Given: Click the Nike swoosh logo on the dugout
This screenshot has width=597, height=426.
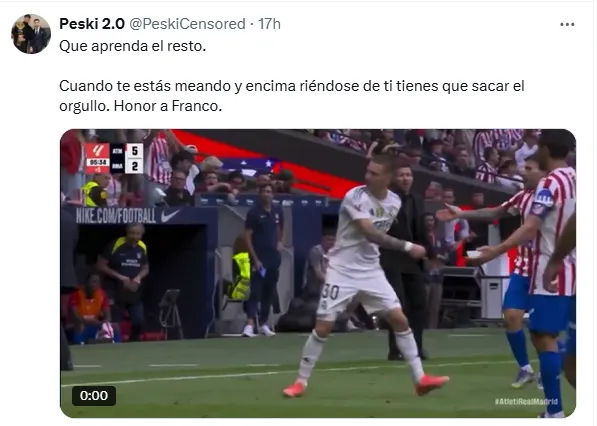Looking at the screenshot, I should click(170, 216).
